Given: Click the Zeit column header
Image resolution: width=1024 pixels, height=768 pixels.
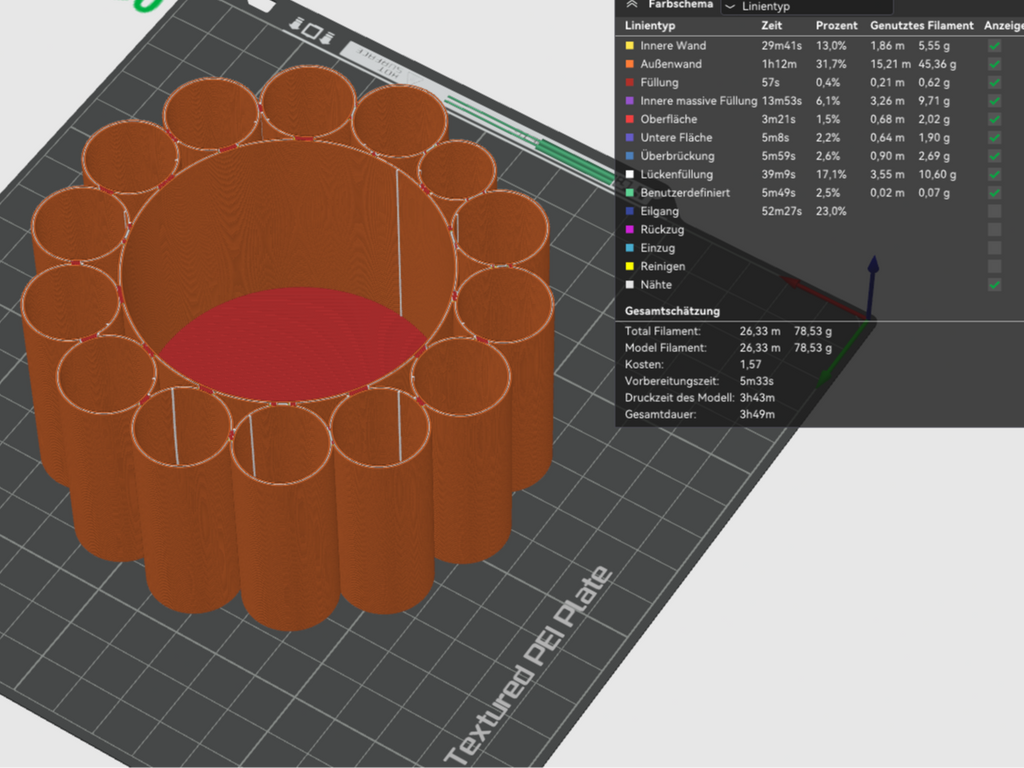Looking at the screenshot, I should 771,25.
